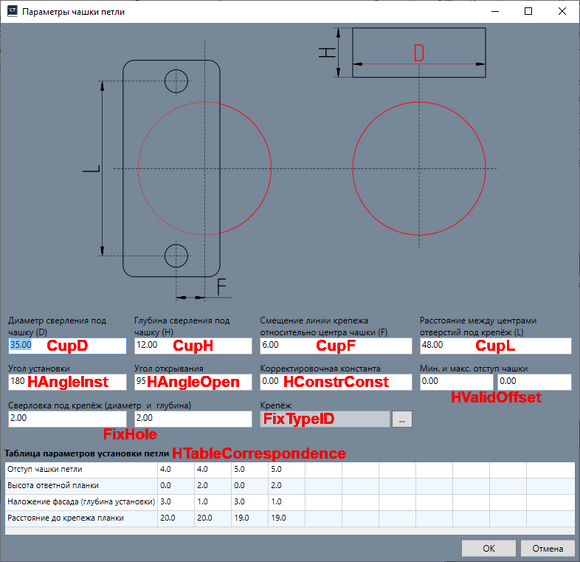Edit the Корректировочная константа field
The width and height of the screenshot is (580, 562).
tap(336, 382)
